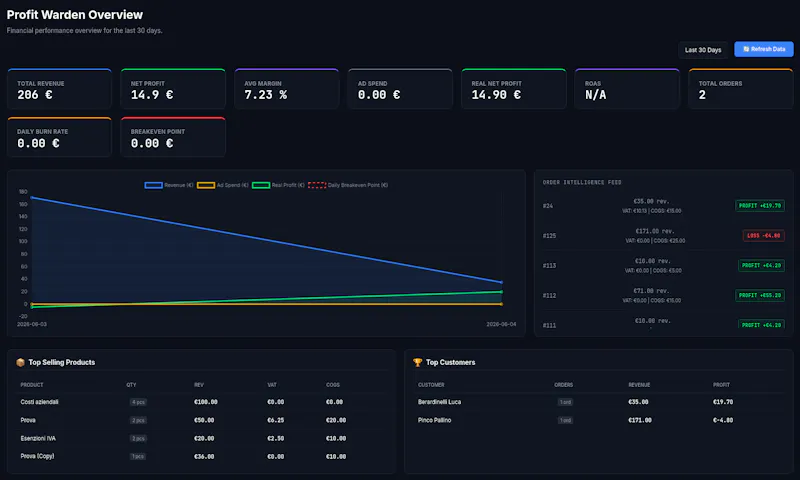Click the VAT column header
The height and width of the screenshot is (480, 800).
tap(272, 385)
